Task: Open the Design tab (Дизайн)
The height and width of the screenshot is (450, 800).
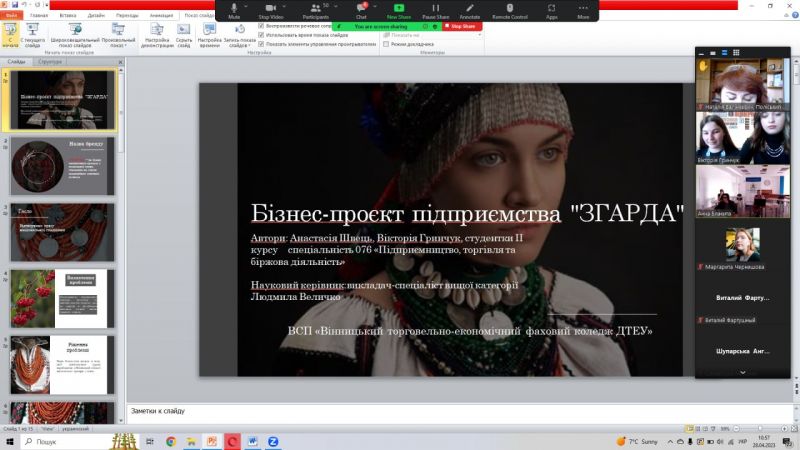Action: coord(96,15)
